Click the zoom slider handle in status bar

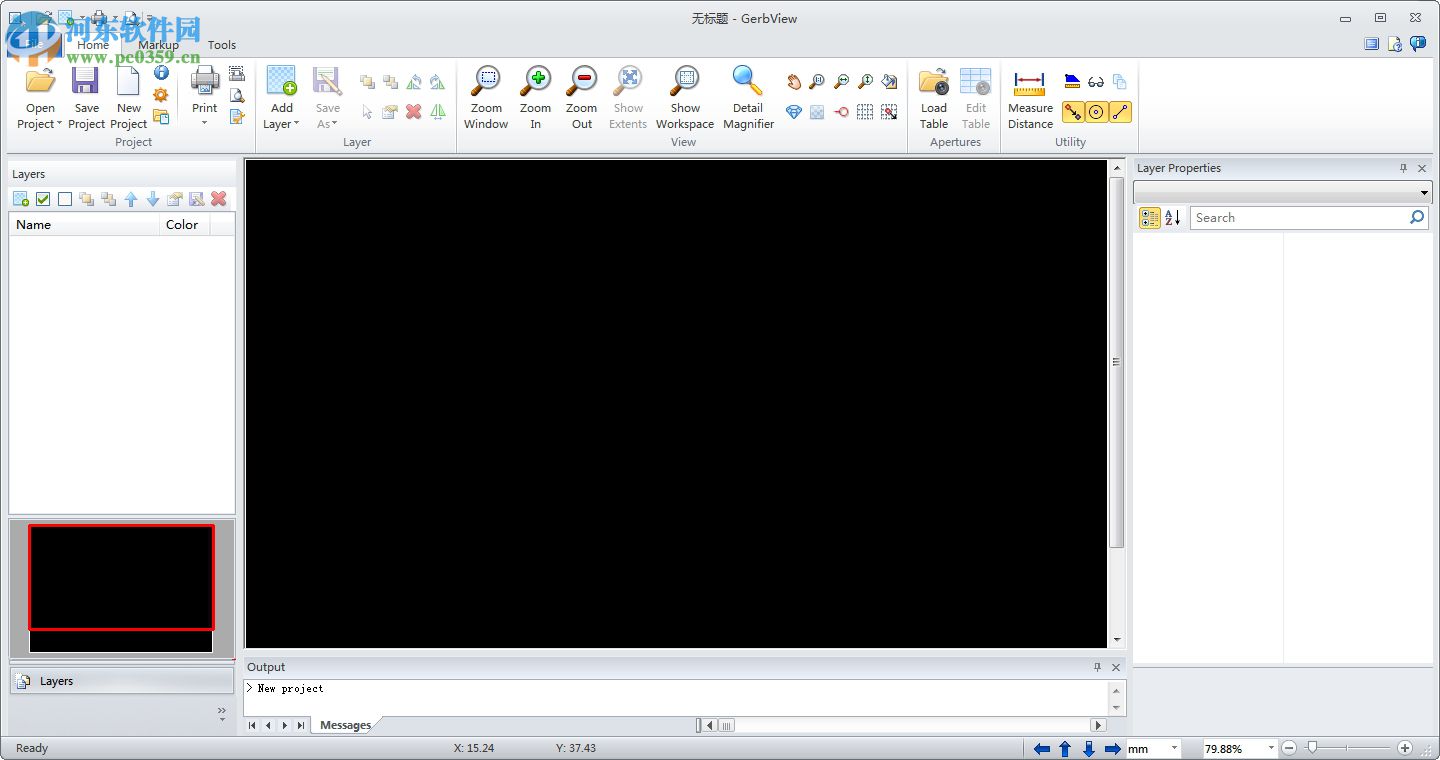click(x=1312, y=747)
